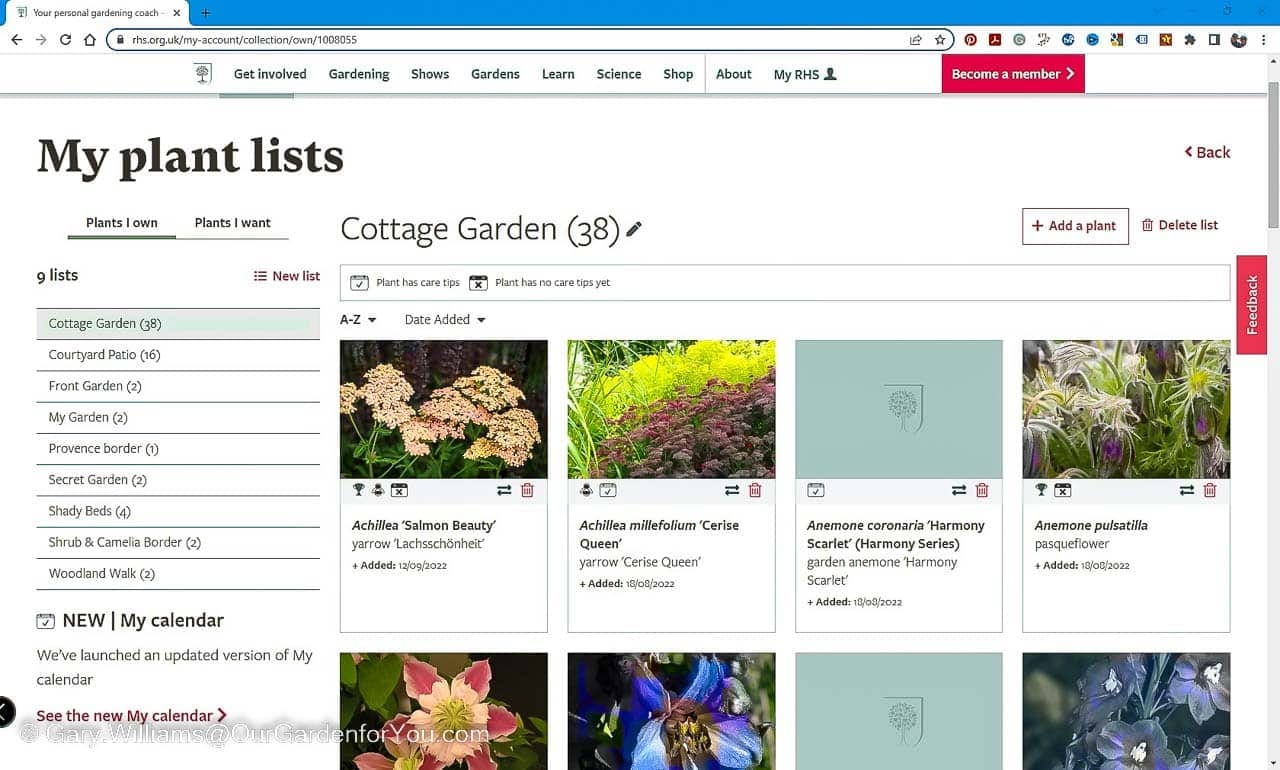This screenshot has height=770, width=1280.
Task: Open the Learn menu
Action: (x=558, y=74)
